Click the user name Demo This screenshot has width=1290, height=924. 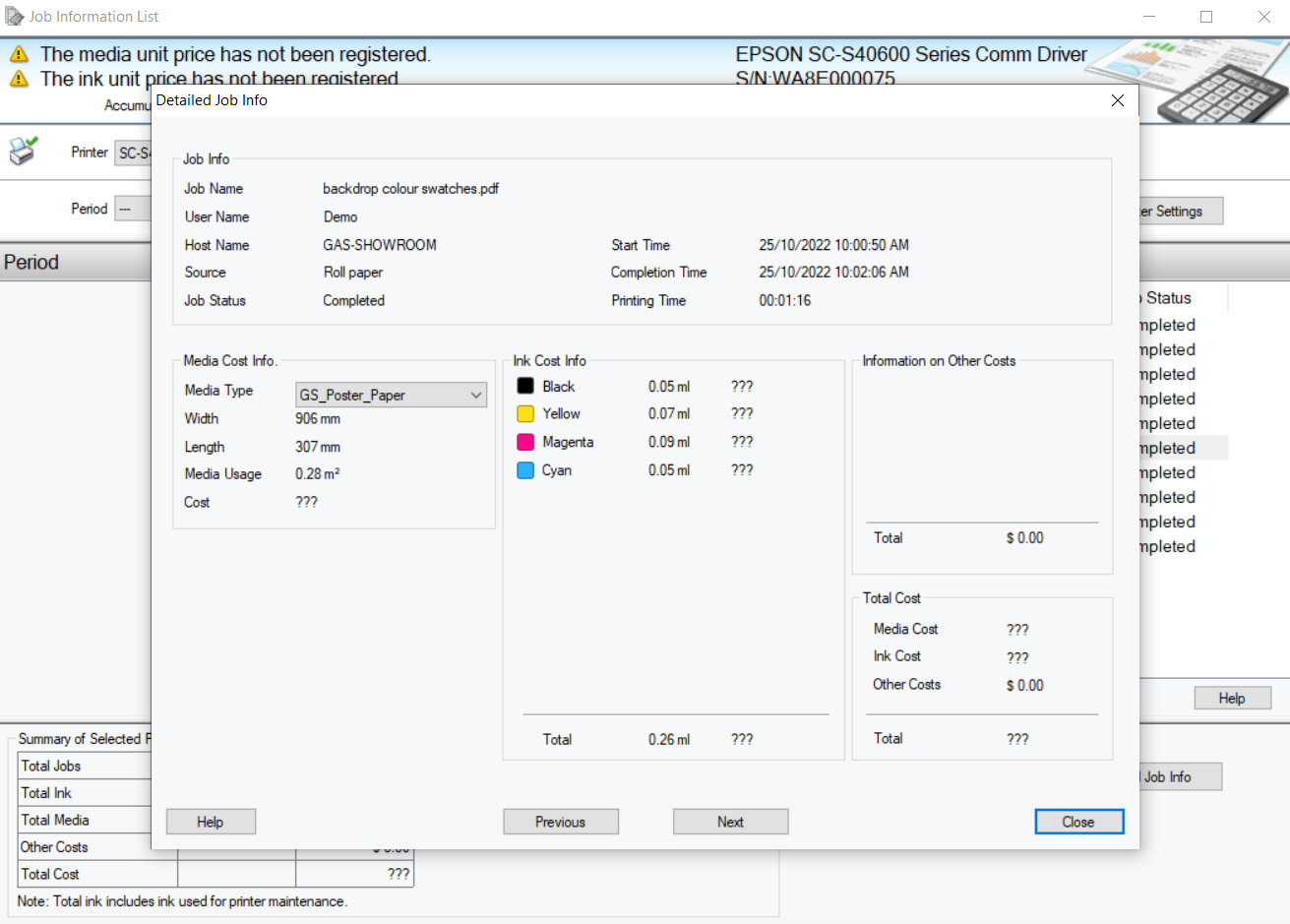[340, 217]
